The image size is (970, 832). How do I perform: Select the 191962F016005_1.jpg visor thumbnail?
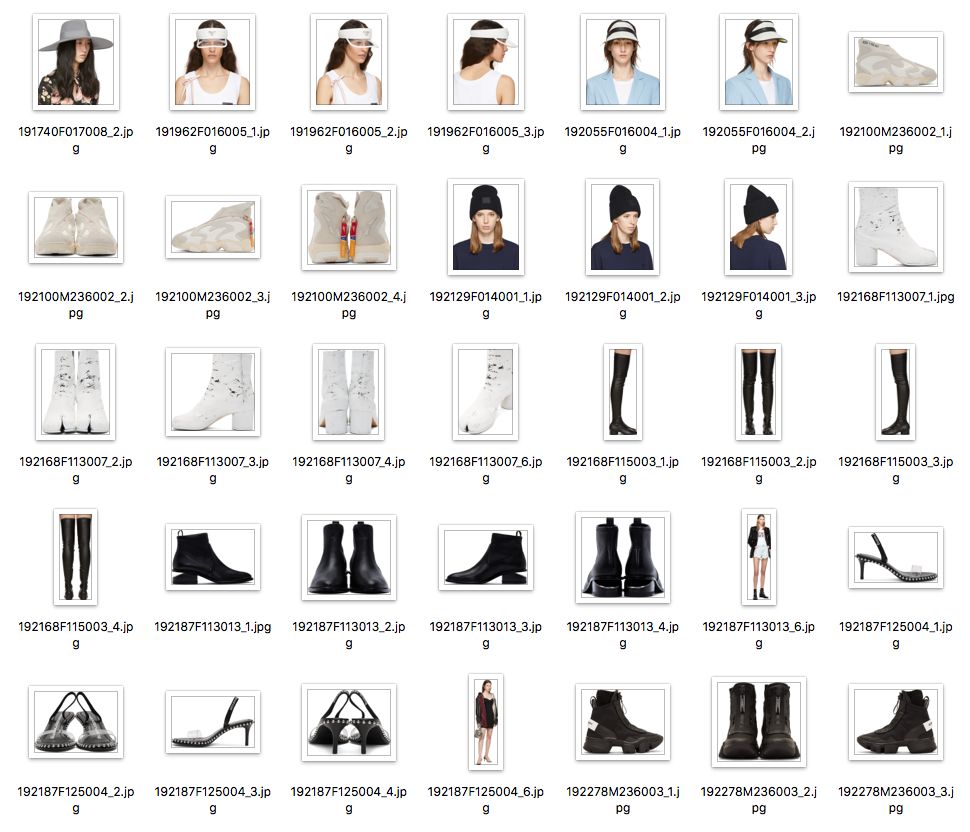coord(212,62)
